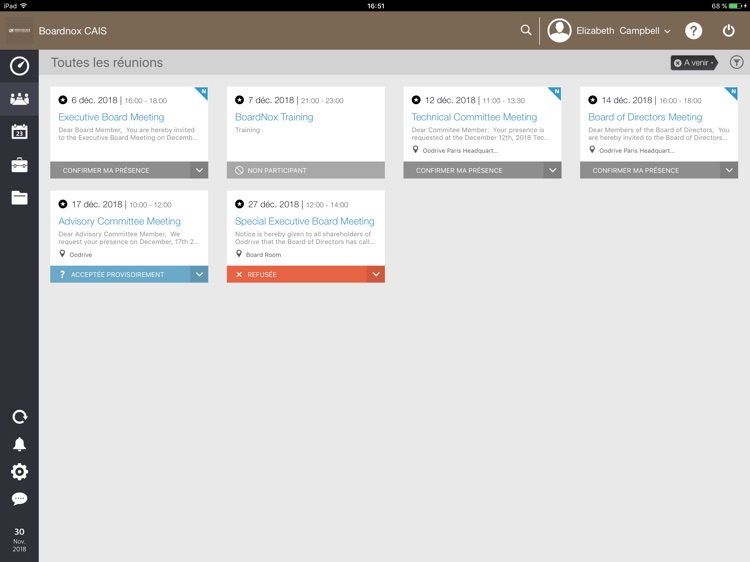Viewport: 750px width, 562px height.
Task: Expand dropdown beside 'Refusée' status
Action: (376, 275)
